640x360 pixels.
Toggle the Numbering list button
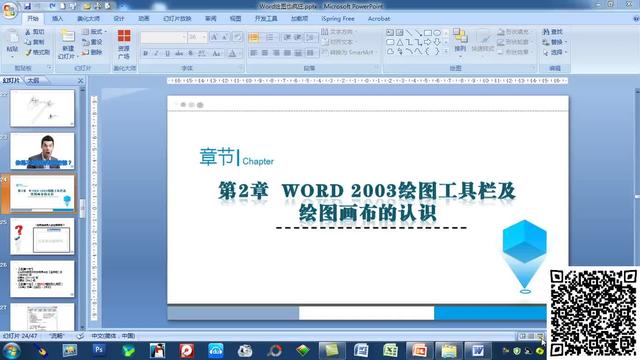click(x=270, y=38)
